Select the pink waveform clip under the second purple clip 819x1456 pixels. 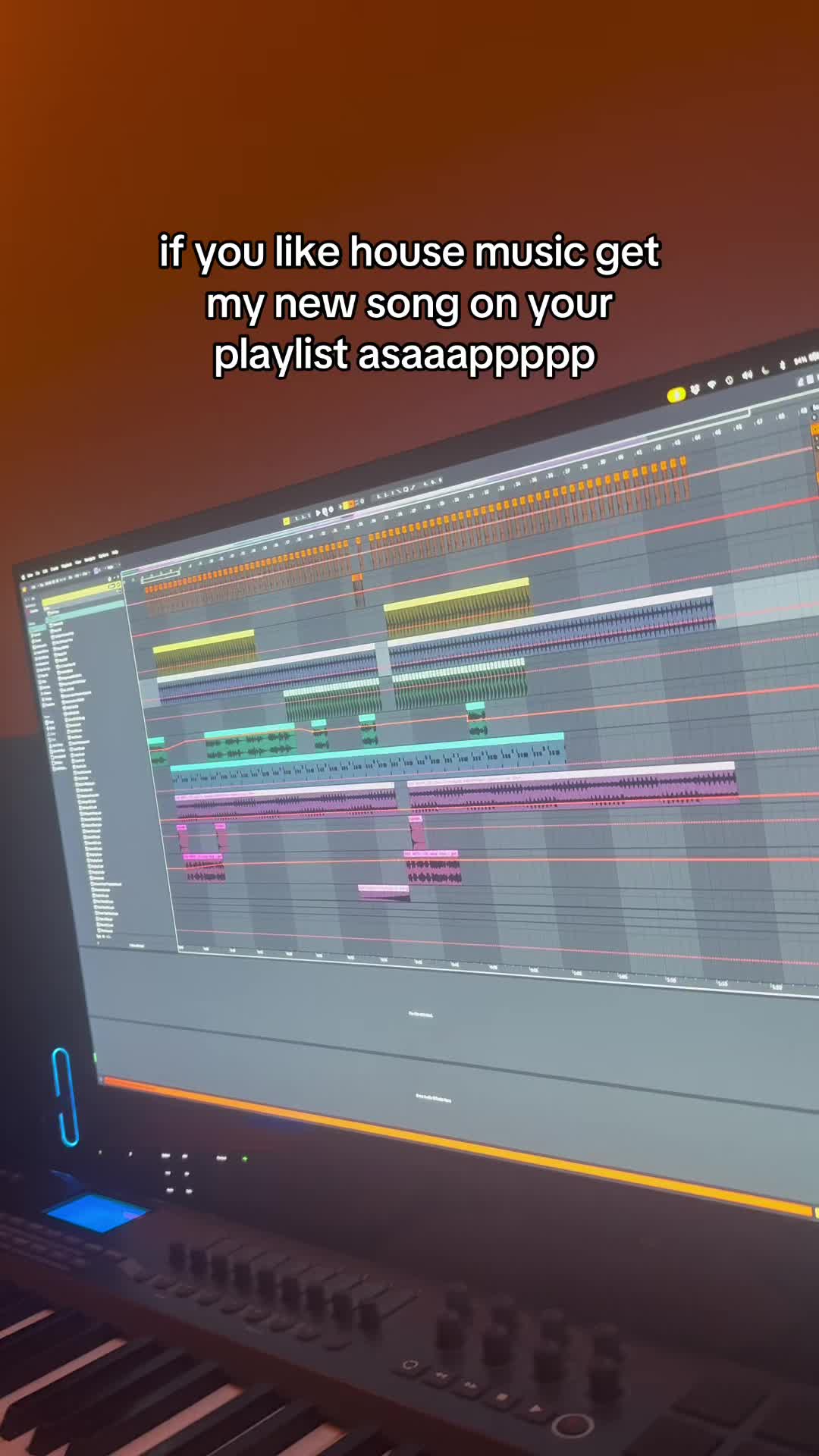432,868
